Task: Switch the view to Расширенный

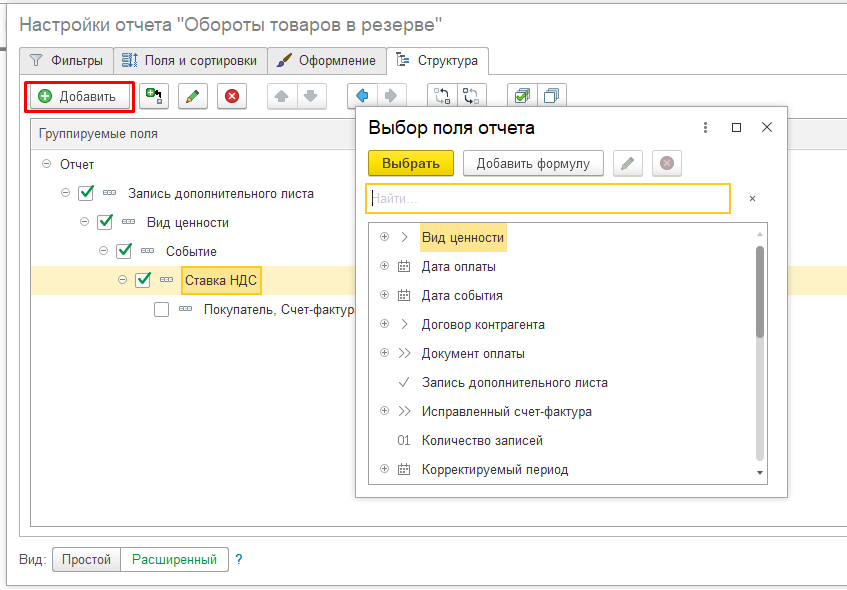Action: click(174, 559)
